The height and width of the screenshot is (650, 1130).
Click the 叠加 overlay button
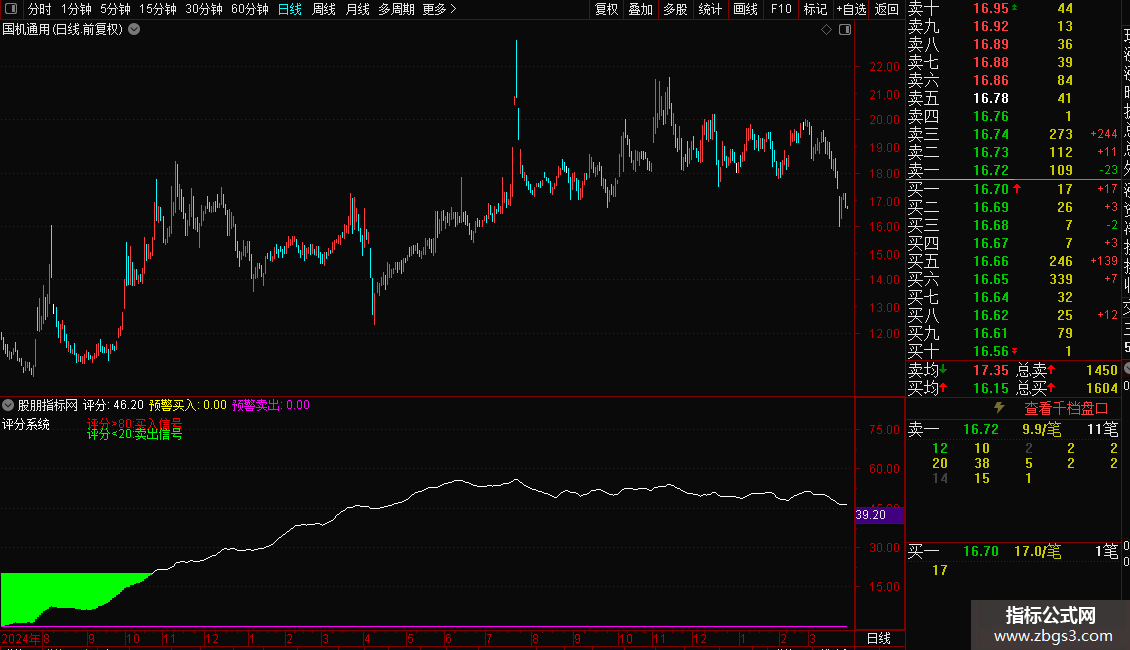(640, 9)
